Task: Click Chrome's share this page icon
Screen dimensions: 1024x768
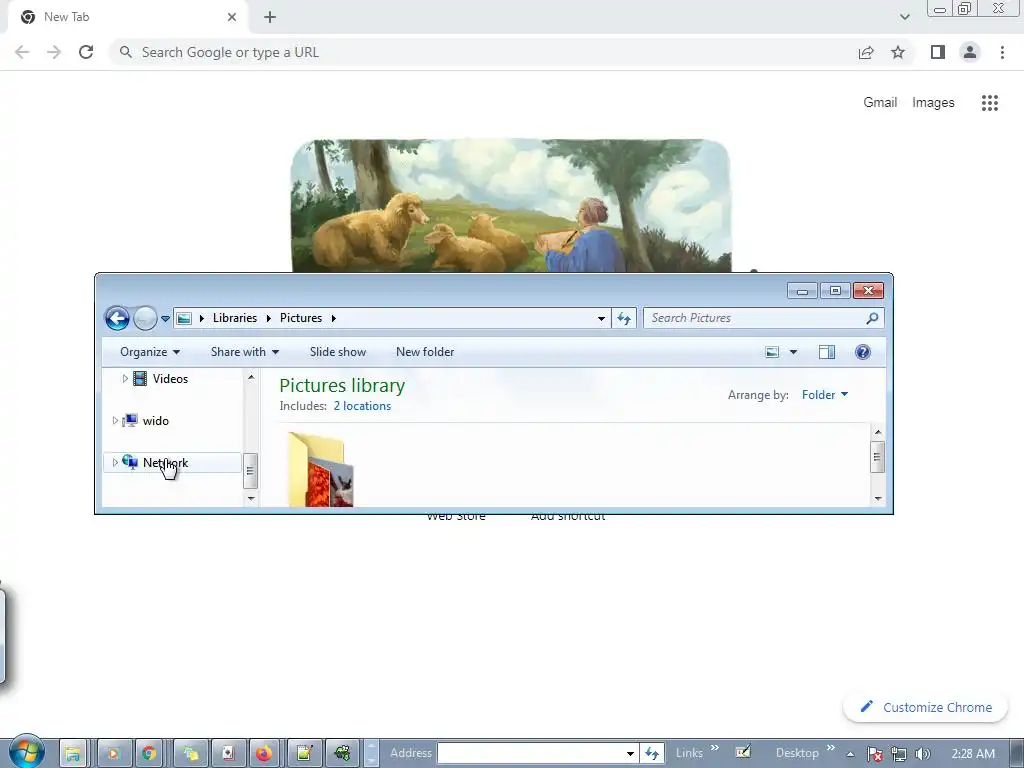Action: (866, 52)
